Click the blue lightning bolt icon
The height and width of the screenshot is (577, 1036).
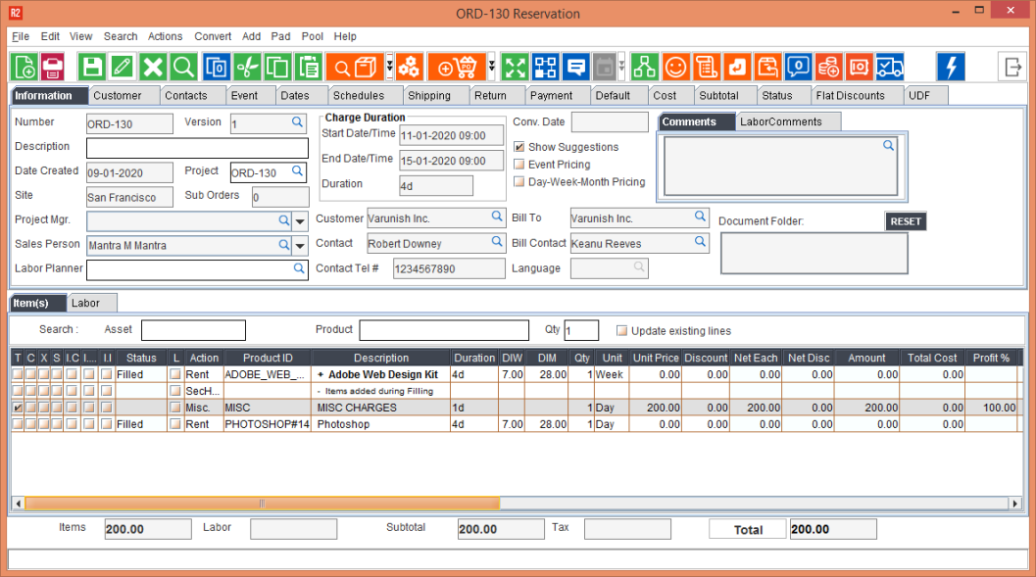point(950,67)
